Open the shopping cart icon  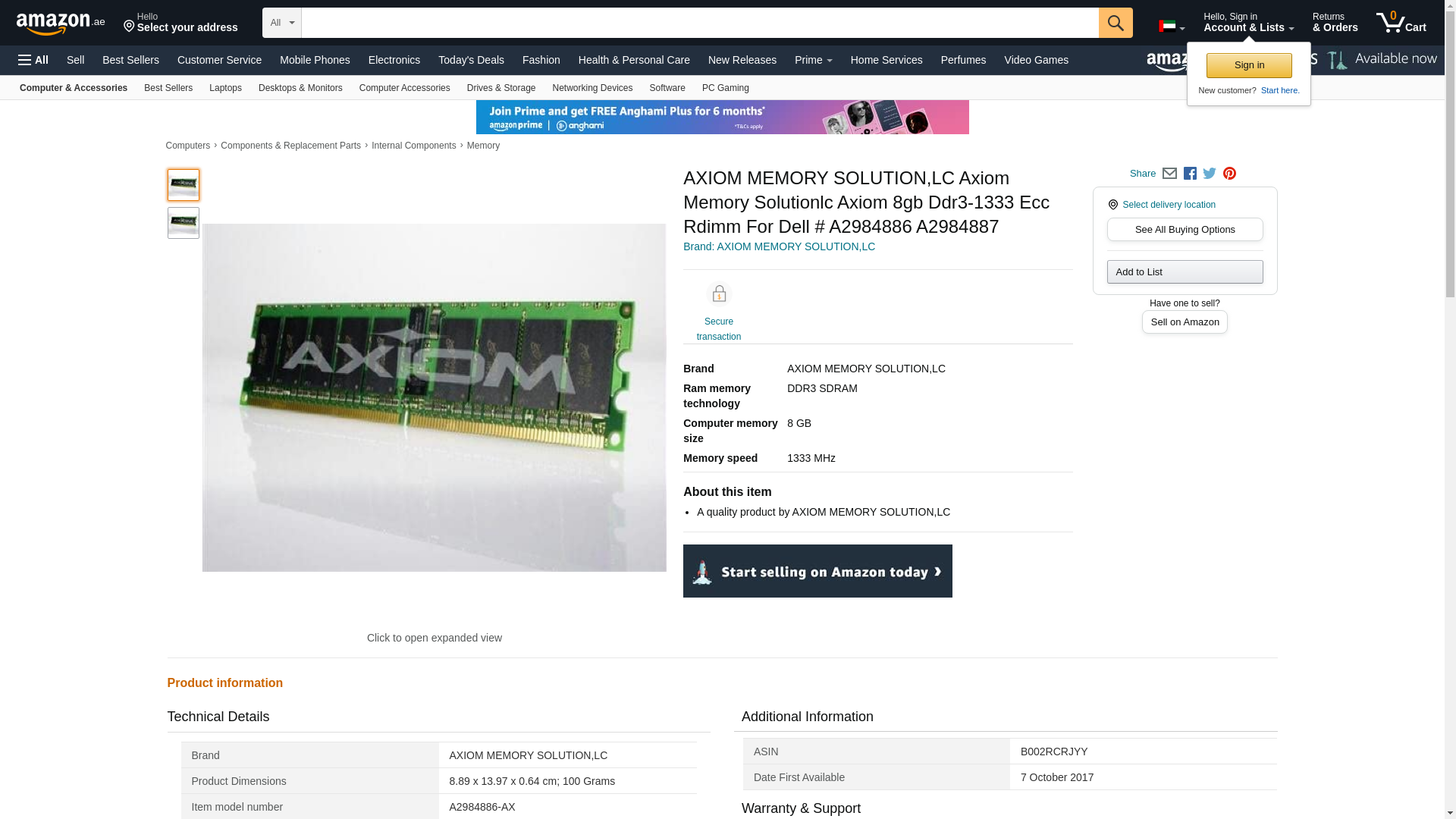tap(1401, 23)
